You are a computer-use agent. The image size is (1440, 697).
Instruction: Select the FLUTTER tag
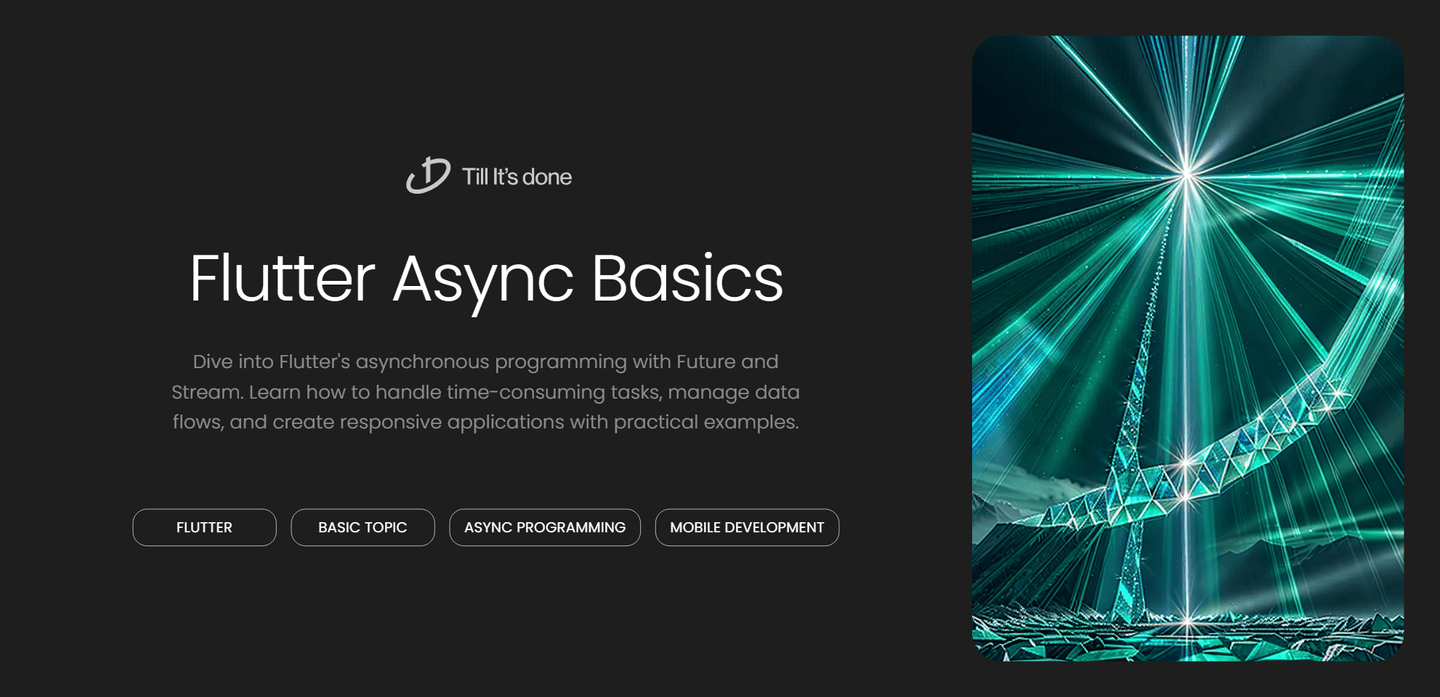coord(204,527)
